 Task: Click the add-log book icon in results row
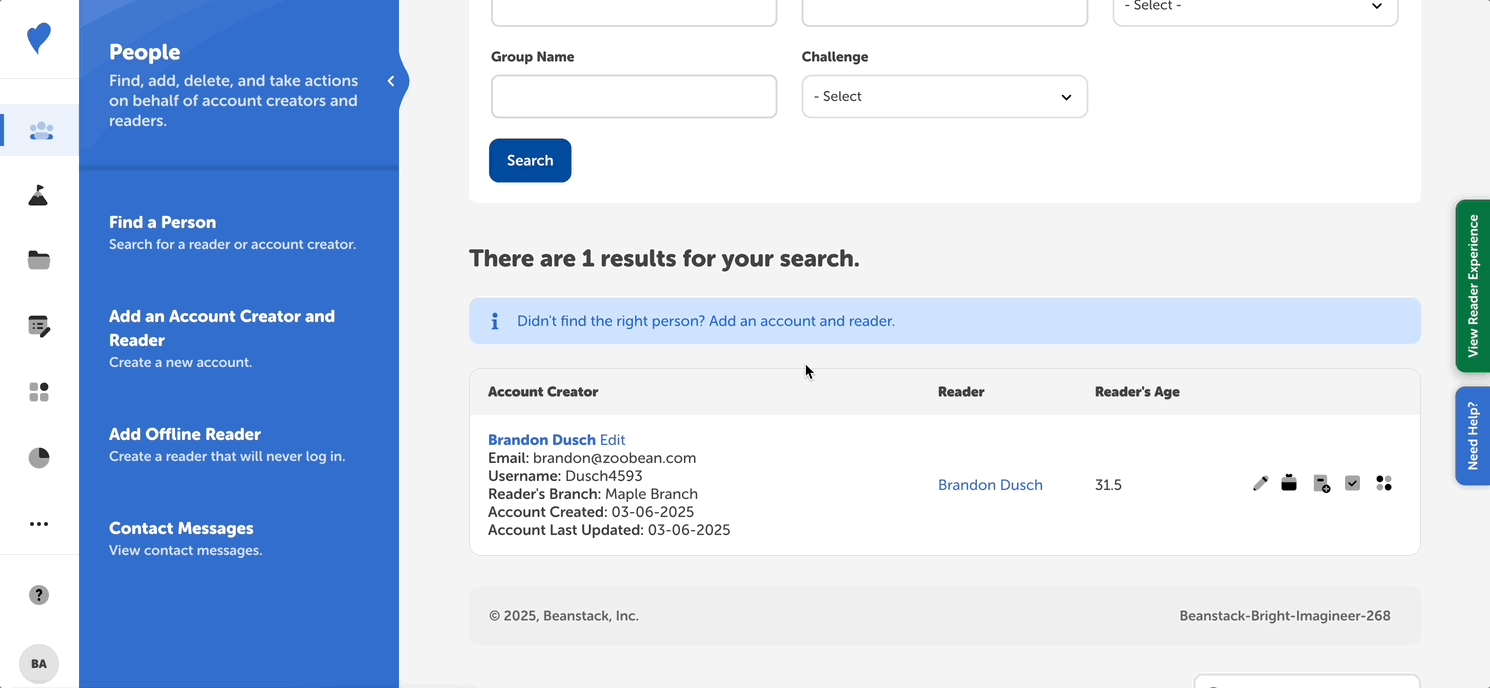(x=1321, y=483)
